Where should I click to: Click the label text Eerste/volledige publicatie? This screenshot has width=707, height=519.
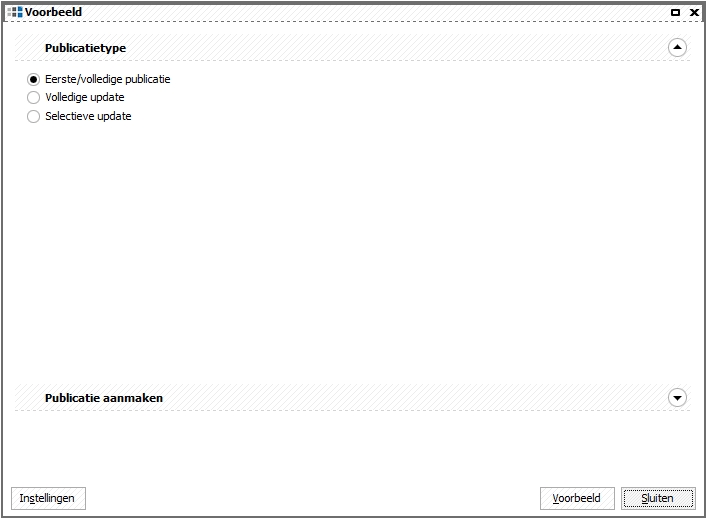[108, 79]
